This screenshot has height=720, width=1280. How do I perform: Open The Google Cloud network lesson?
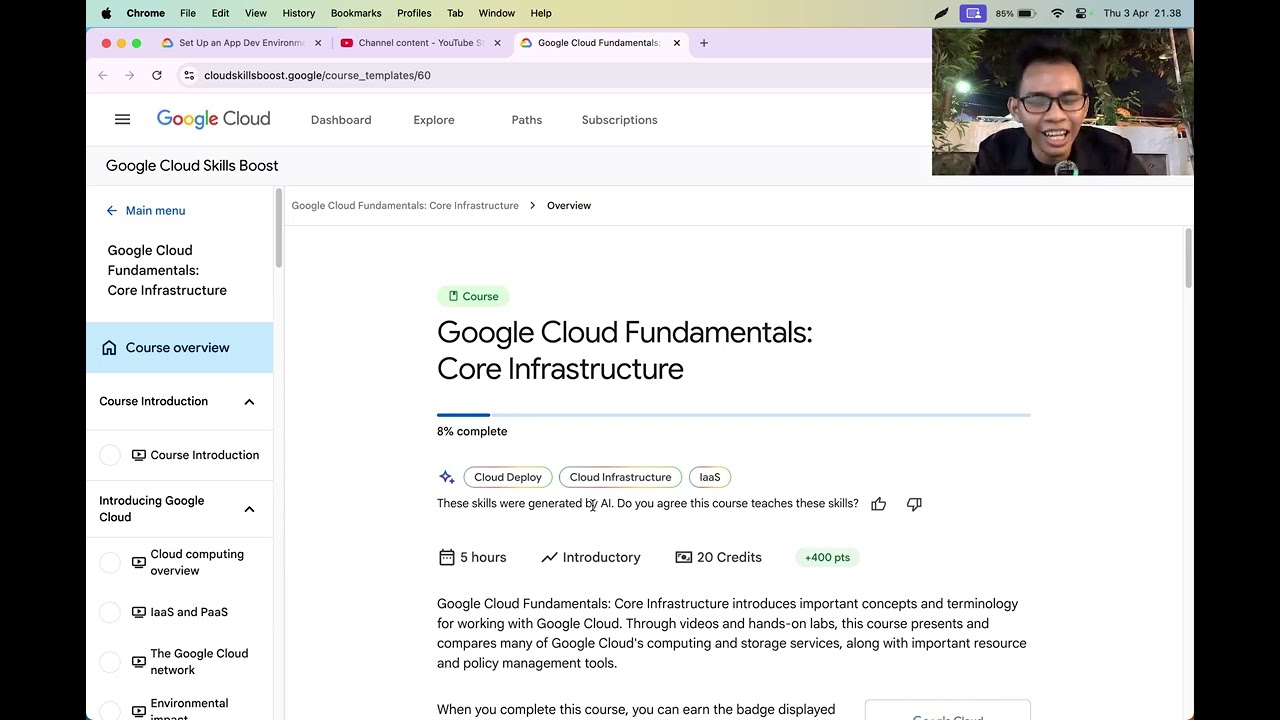[199, 662]
